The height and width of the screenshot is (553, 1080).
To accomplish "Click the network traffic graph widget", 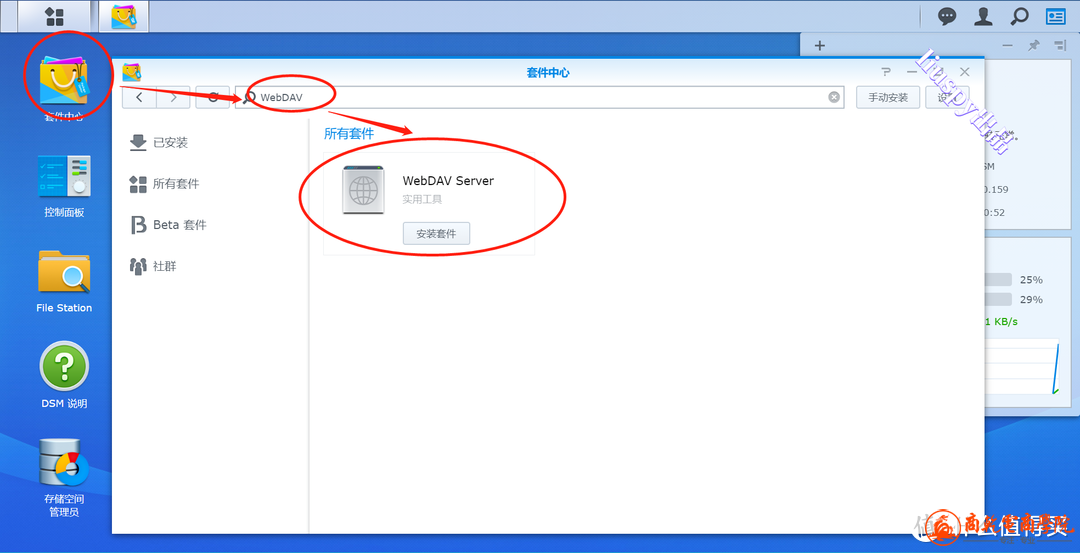I will [1022, 367].
